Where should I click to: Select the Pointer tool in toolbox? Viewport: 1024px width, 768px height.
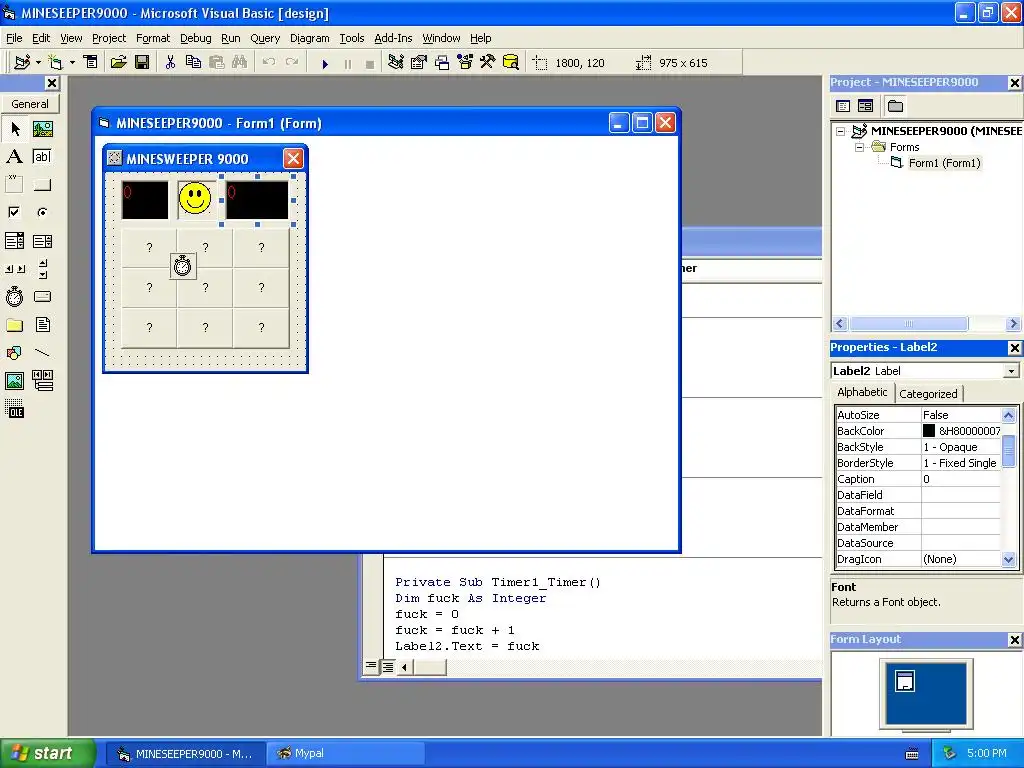click(x=14, y=129)
